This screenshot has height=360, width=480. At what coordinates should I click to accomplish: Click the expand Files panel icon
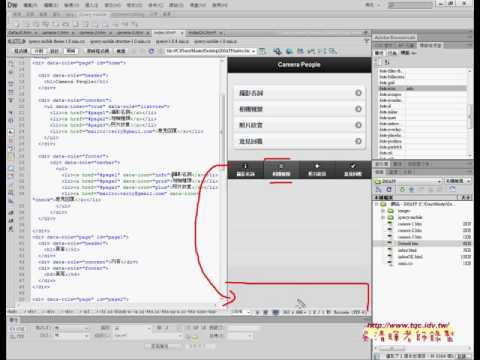[452, 189]
